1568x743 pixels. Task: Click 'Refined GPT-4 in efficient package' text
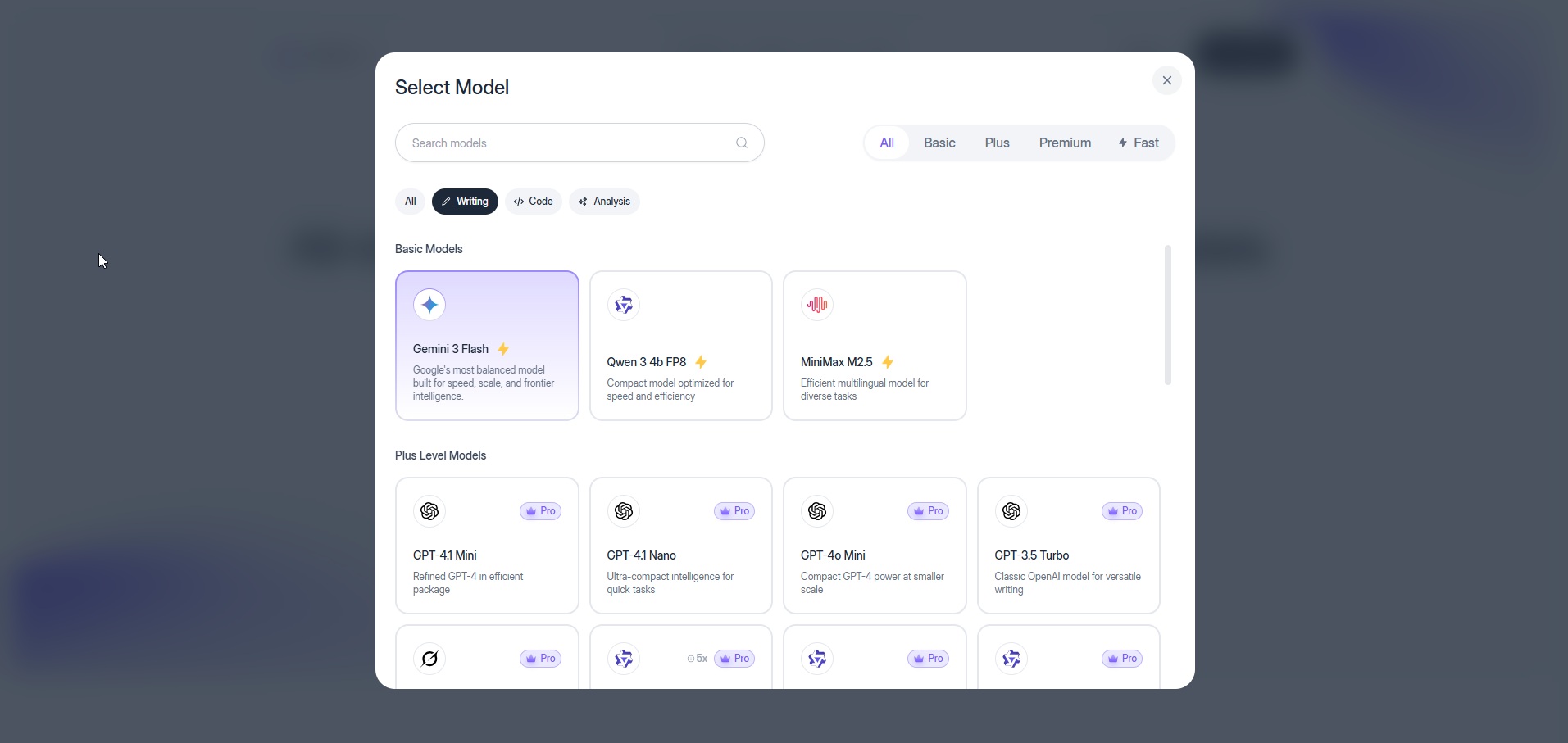pos(468,583)
